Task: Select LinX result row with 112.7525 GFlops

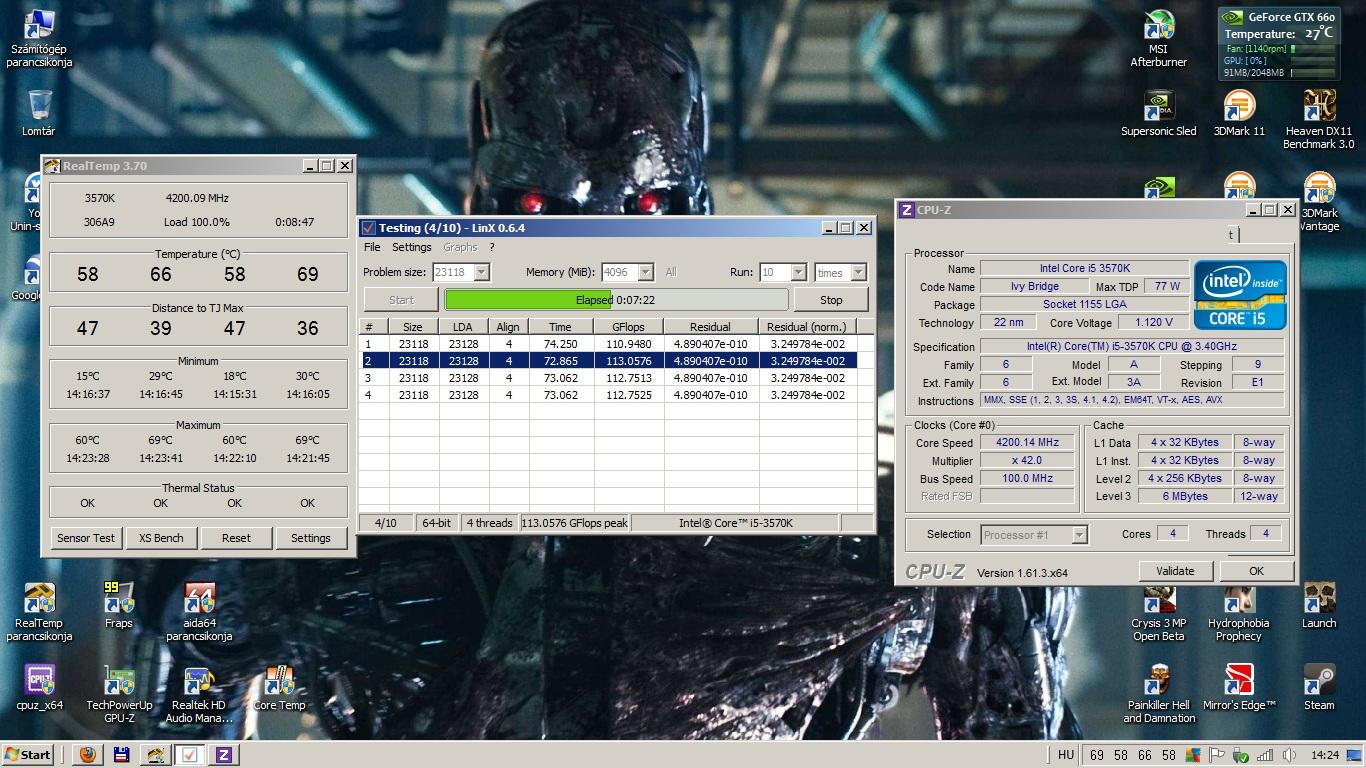Action: pyautogui.click(x=608, y=395)
